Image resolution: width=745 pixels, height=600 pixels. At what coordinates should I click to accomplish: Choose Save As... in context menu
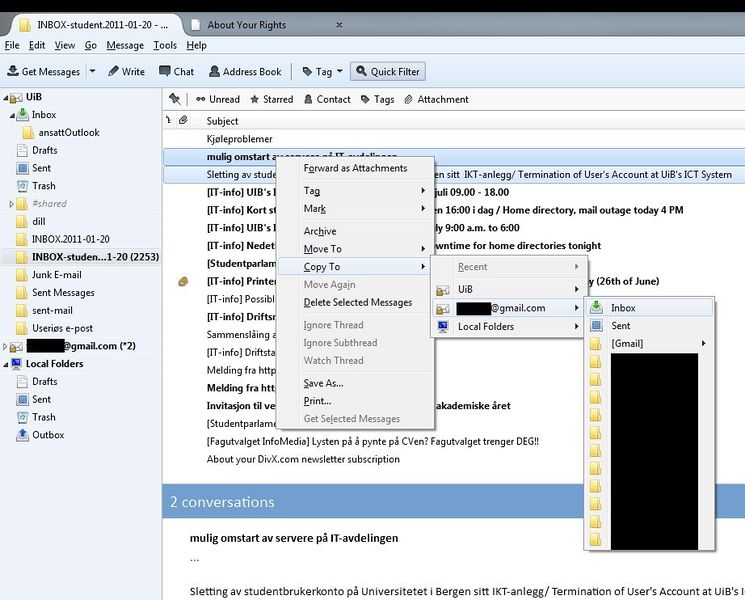click(355, 383)
